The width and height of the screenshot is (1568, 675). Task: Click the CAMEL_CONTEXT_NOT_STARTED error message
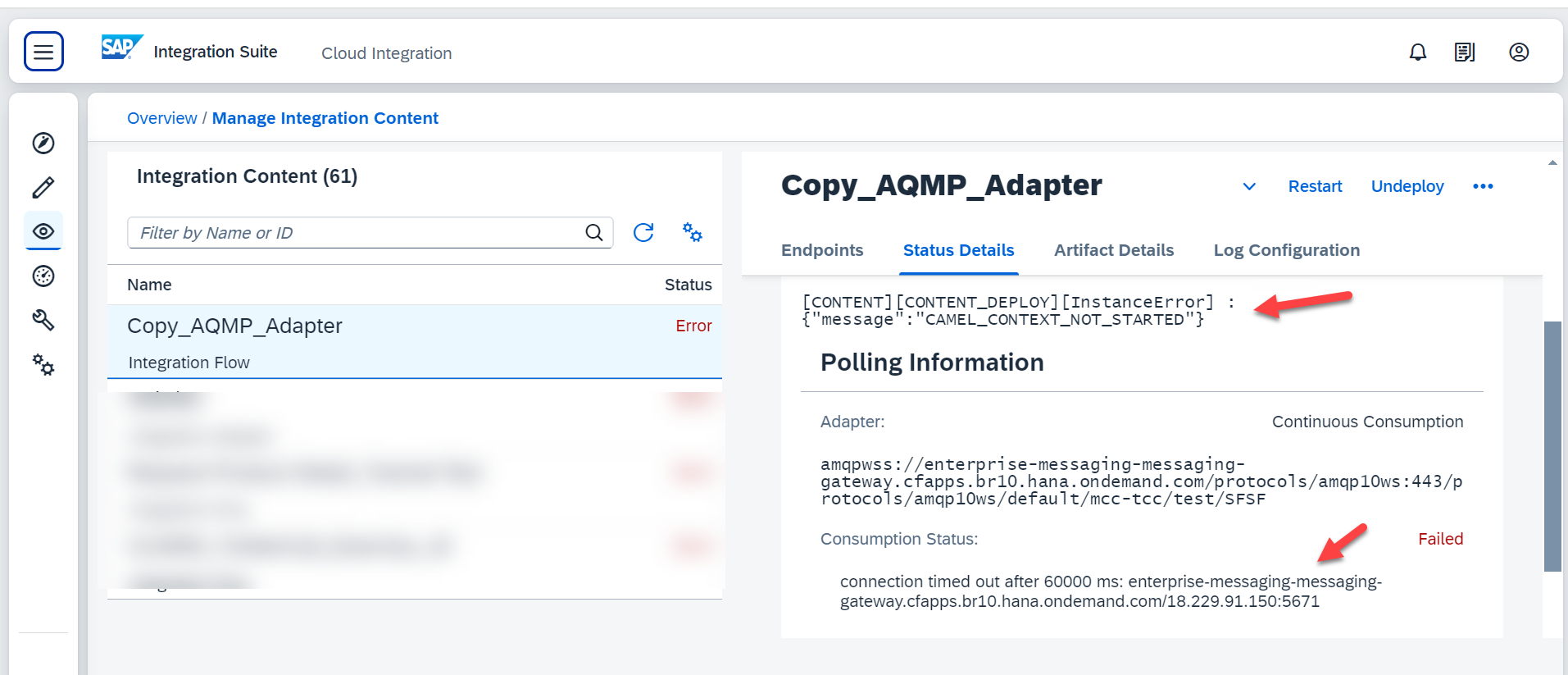click(1019, 311)
